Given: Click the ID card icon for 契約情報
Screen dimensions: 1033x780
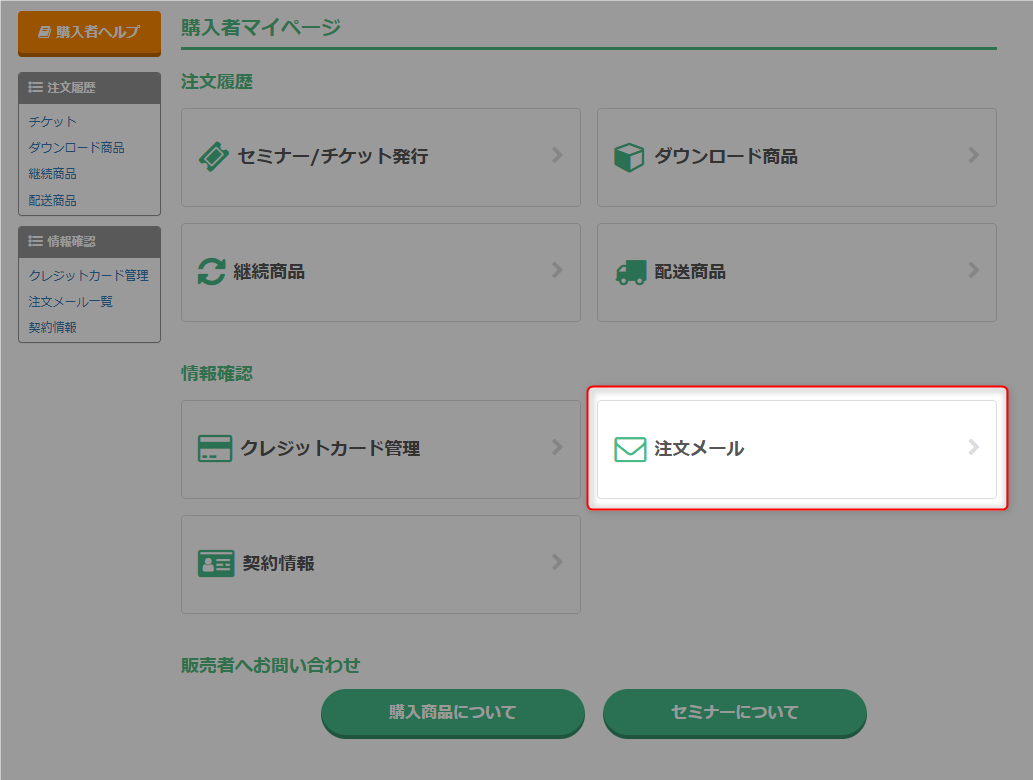Looking at the screenshot, I should [216, 564].
